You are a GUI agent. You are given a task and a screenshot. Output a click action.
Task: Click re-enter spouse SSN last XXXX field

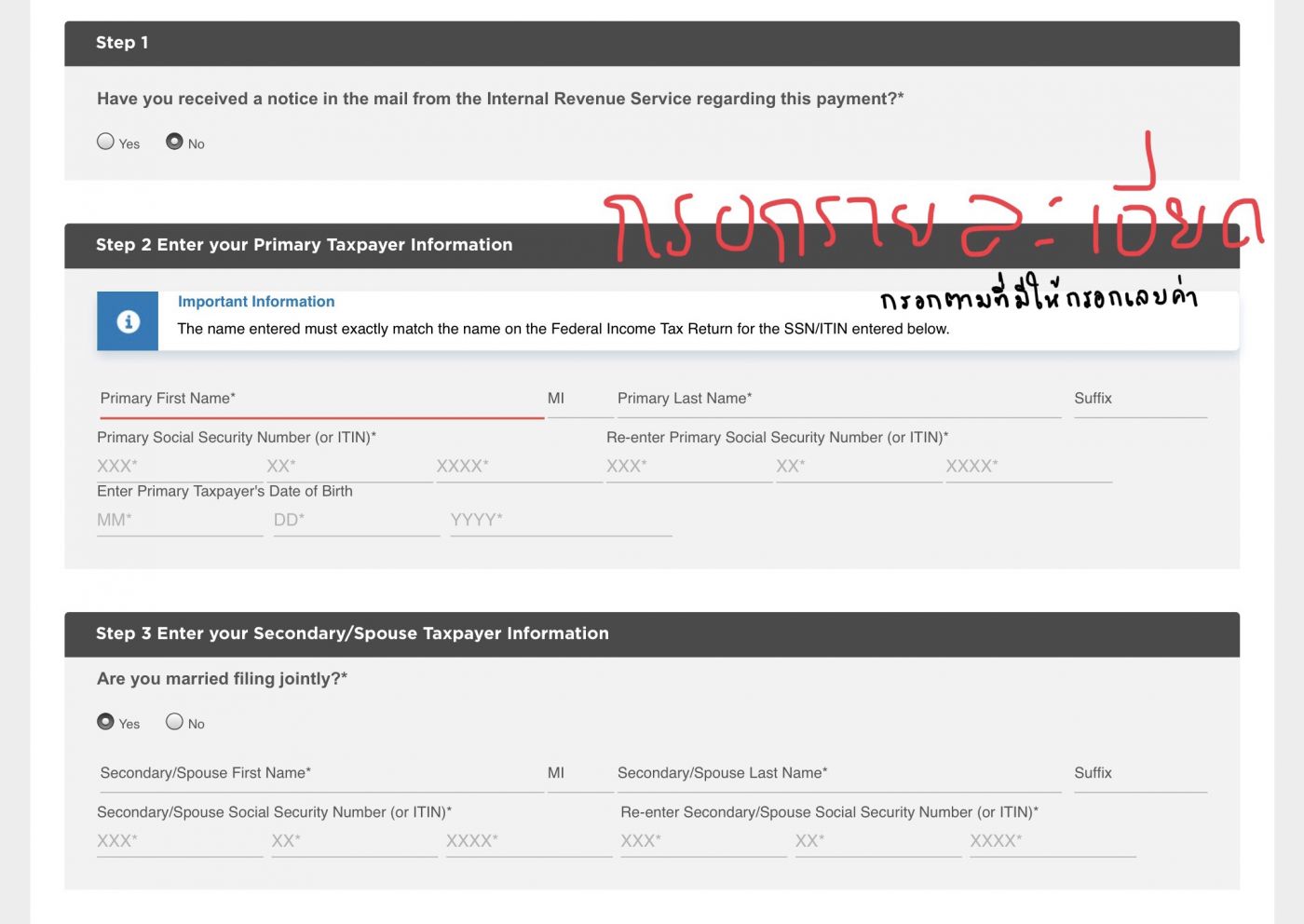pyautogui.click(x=1053, y=841)
